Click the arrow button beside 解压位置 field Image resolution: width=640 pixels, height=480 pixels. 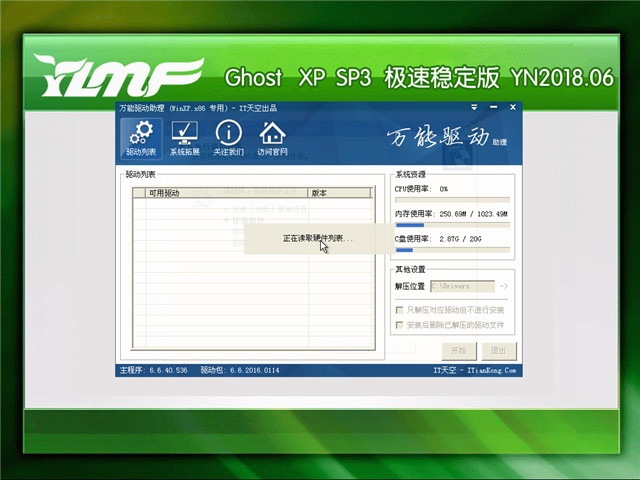[504, 286]
